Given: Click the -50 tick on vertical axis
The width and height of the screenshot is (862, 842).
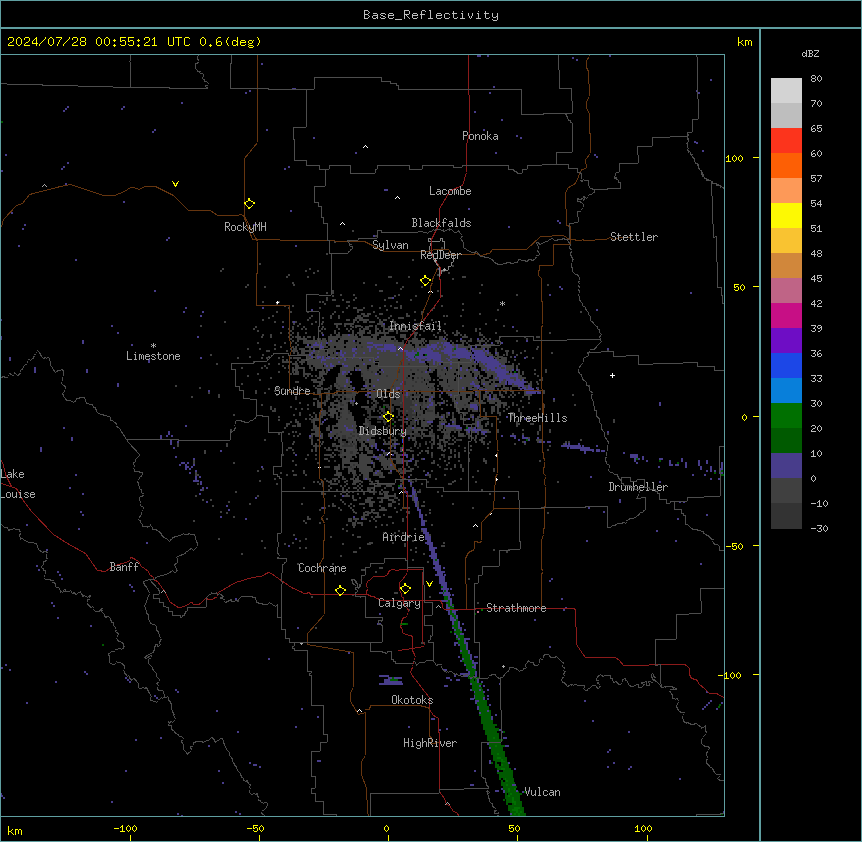Looking at the screenshot, I should [734, 546].
